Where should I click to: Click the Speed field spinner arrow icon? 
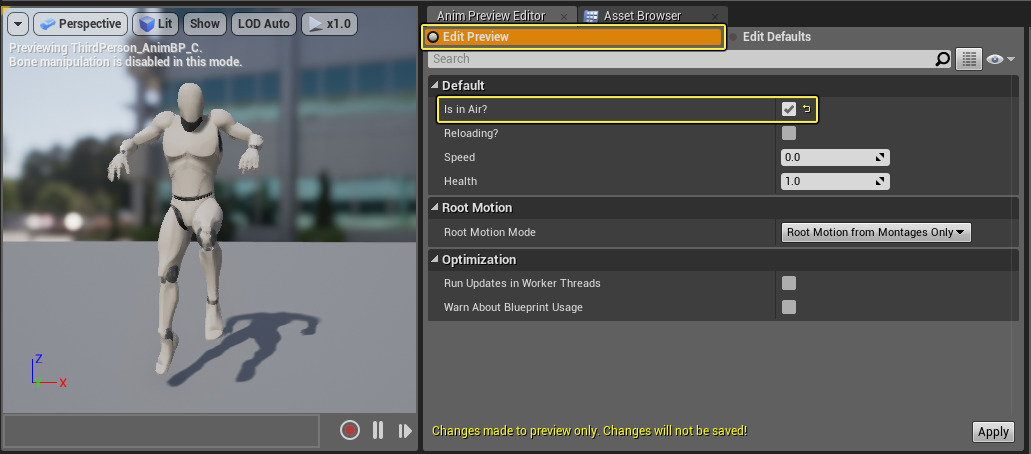pos(880,158)
